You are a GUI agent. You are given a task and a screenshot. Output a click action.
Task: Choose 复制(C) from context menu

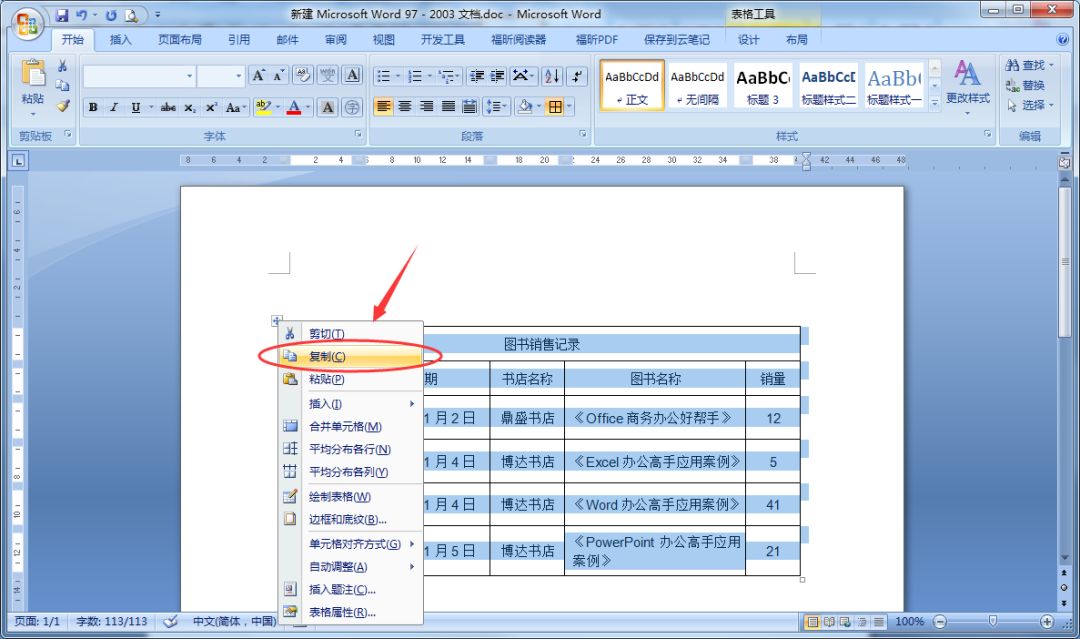[351, 356]
